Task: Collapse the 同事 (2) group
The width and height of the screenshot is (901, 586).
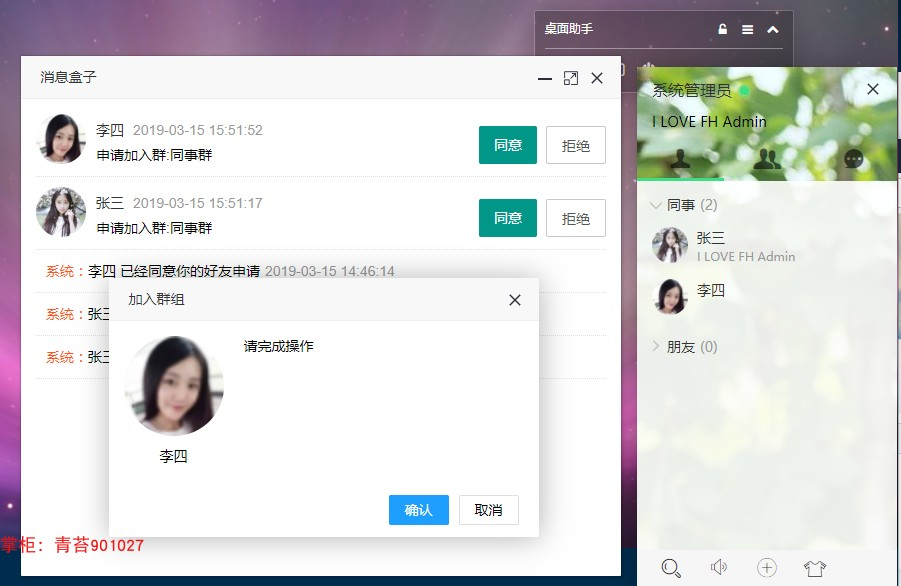Action: (x=684, y=205)
